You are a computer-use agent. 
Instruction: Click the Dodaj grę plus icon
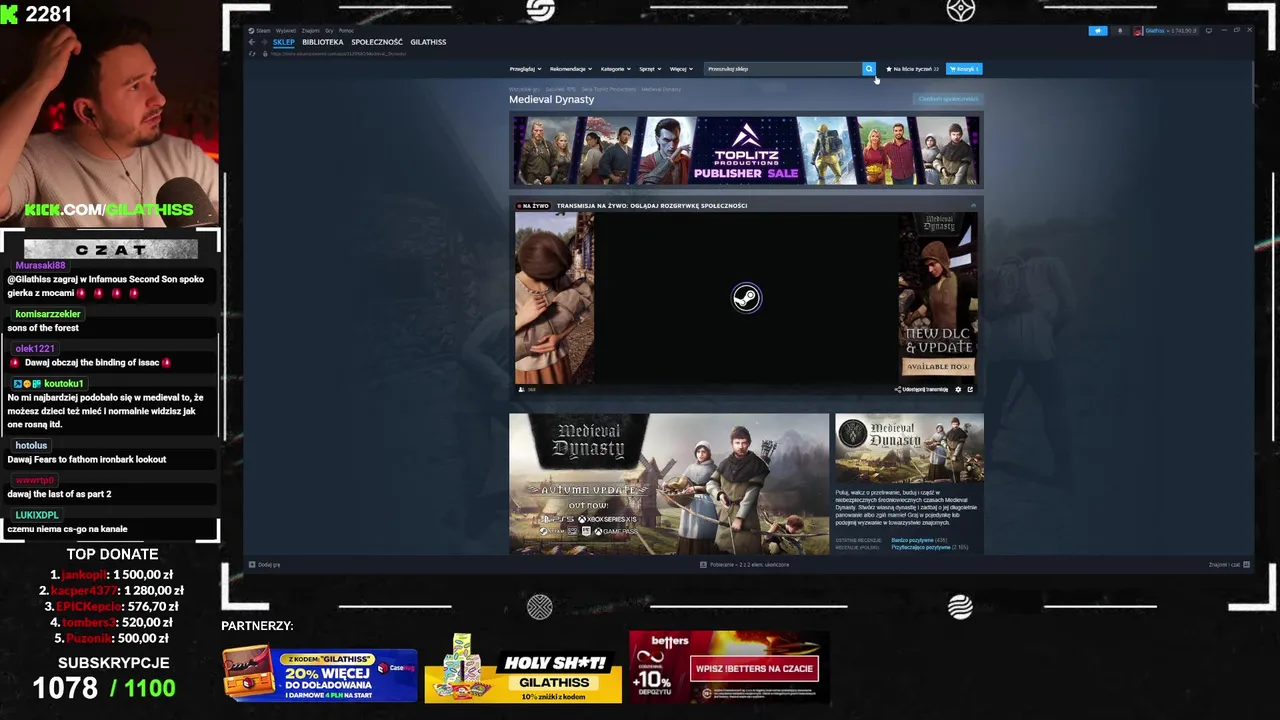[x=252, y=564]
